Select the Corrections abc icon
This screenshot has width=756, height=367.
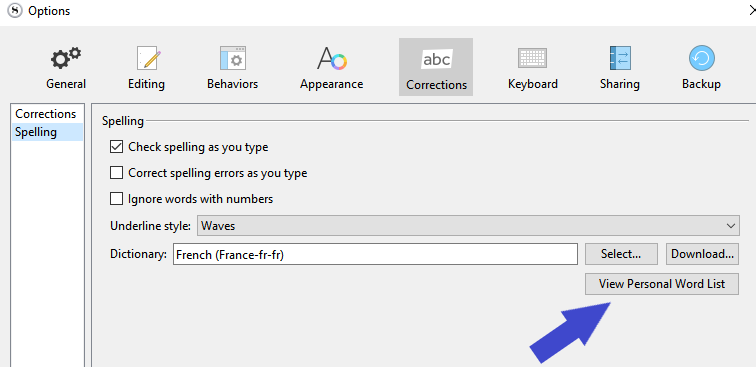click(x=436, y=60)
